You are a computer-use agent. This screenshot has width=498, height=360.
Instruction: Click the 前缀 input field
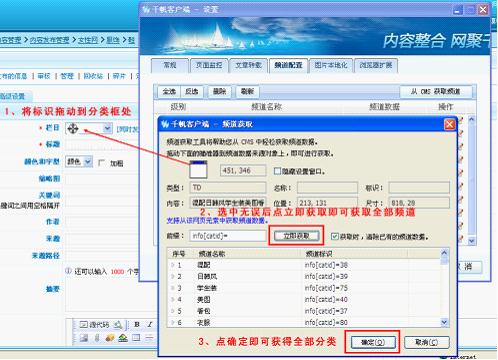[228, 236]
